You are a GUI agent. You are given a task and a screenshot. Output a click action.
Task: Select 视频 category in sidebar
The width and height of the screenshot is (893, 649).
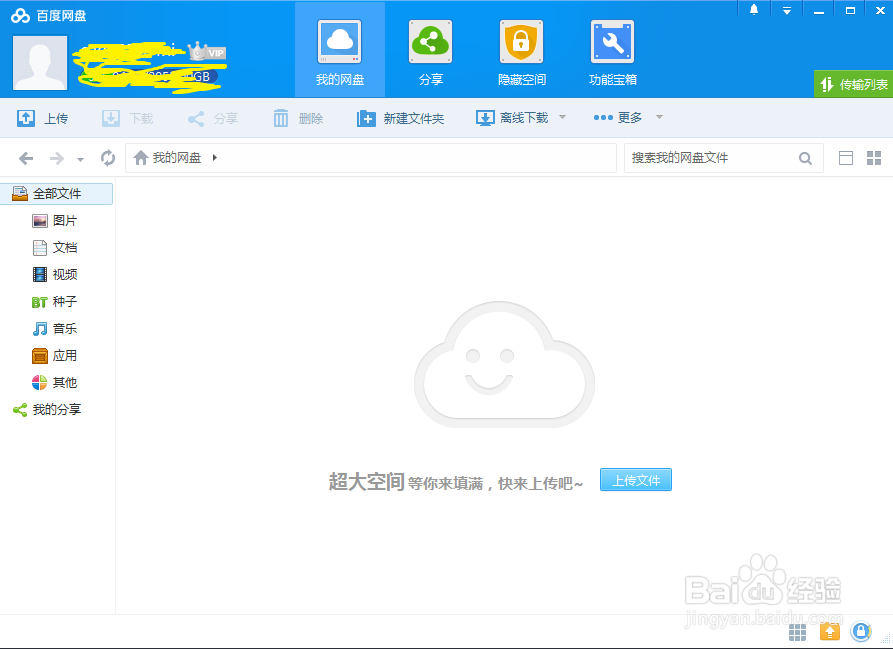55,274
